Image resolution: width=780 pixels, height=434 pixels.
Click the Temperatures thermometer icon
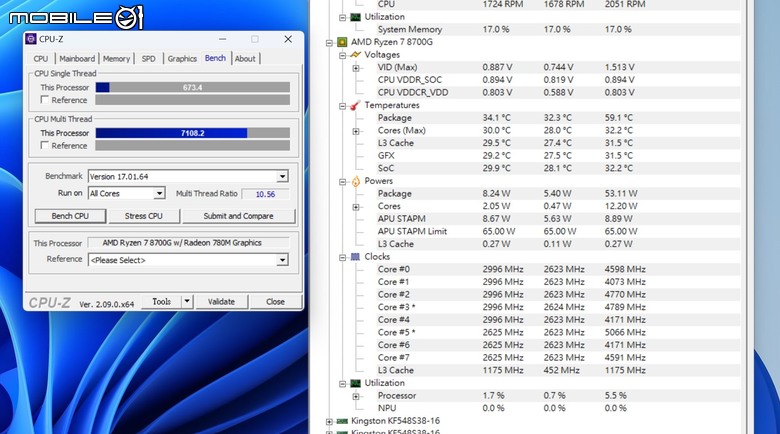click(355, 105)
